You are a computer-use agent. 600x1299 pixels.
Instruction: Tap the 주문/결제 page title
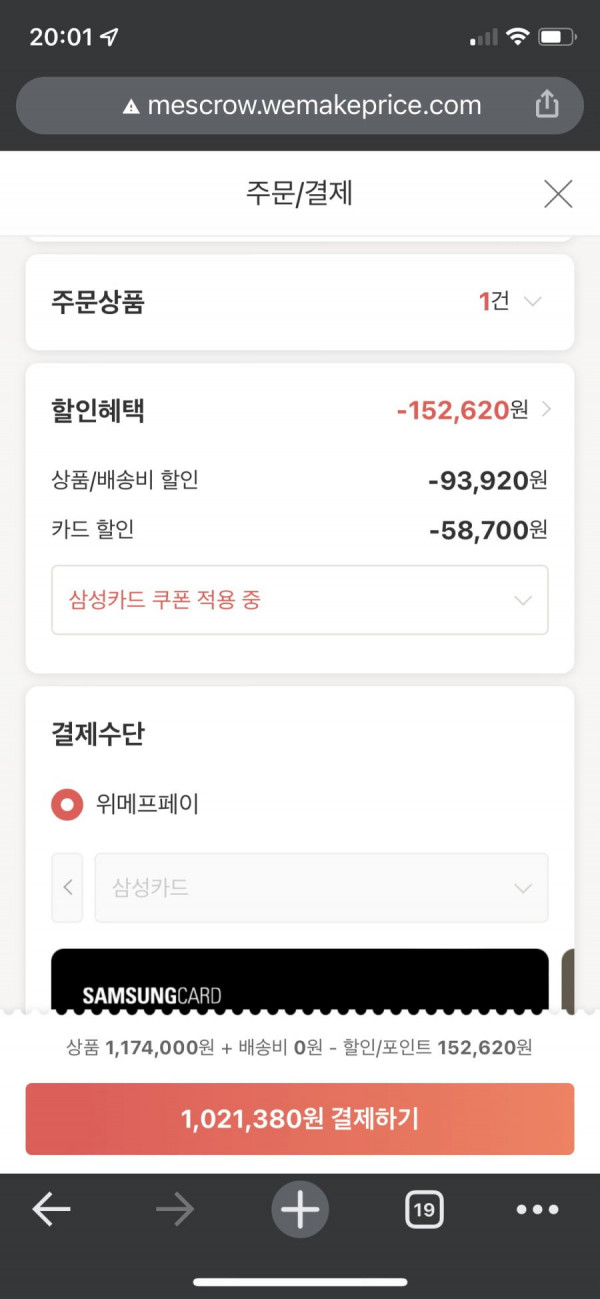[x=300, y=193]
